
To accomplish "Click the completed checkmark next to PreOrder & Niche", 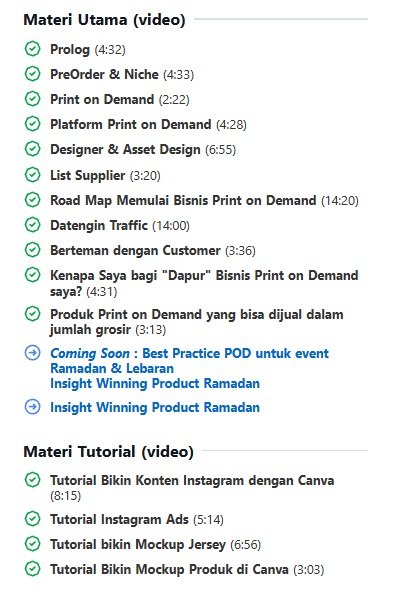I will pos(32,74).
